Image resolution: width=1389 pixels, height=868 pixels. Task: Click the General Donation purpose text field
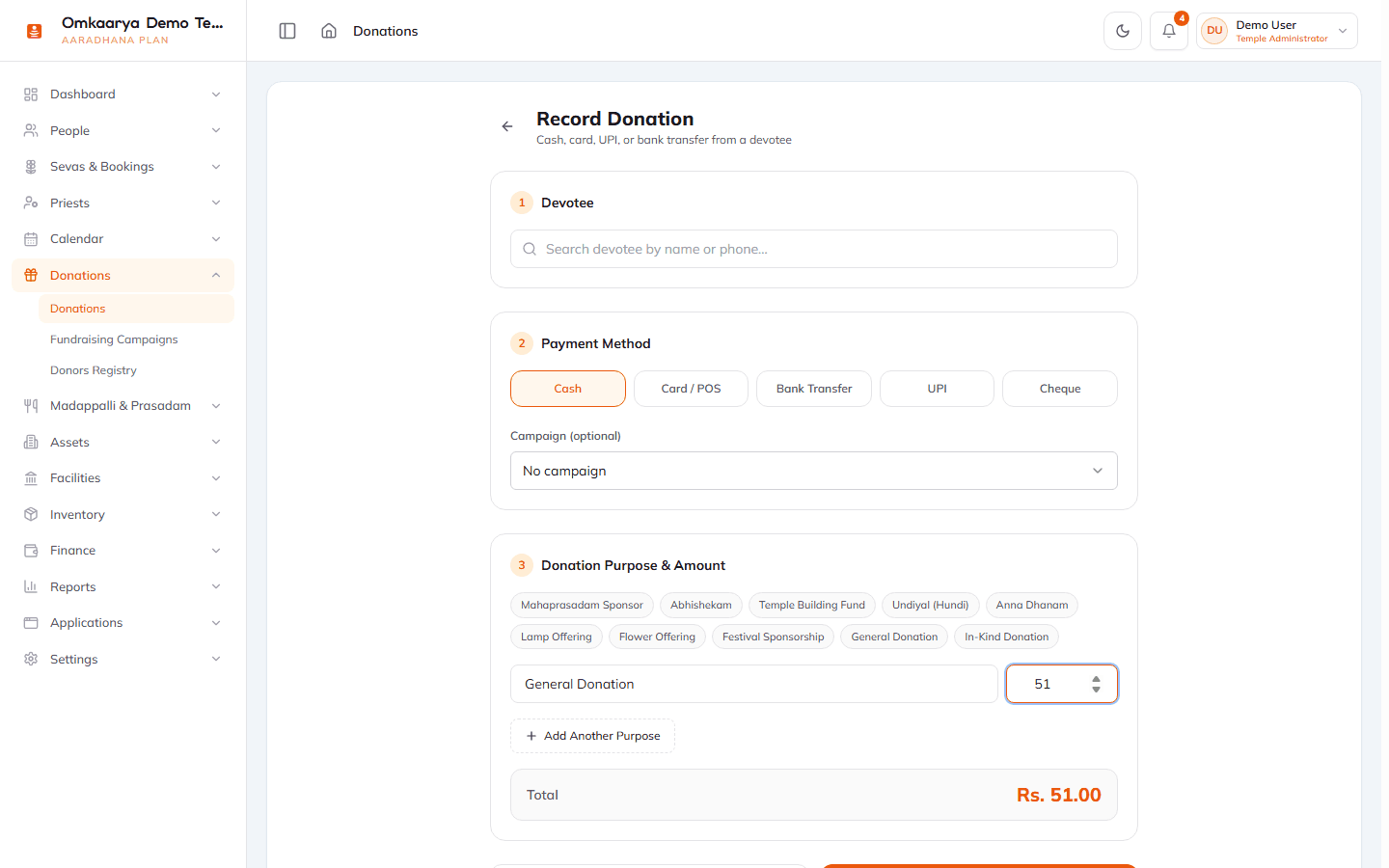tap(754, 684)
